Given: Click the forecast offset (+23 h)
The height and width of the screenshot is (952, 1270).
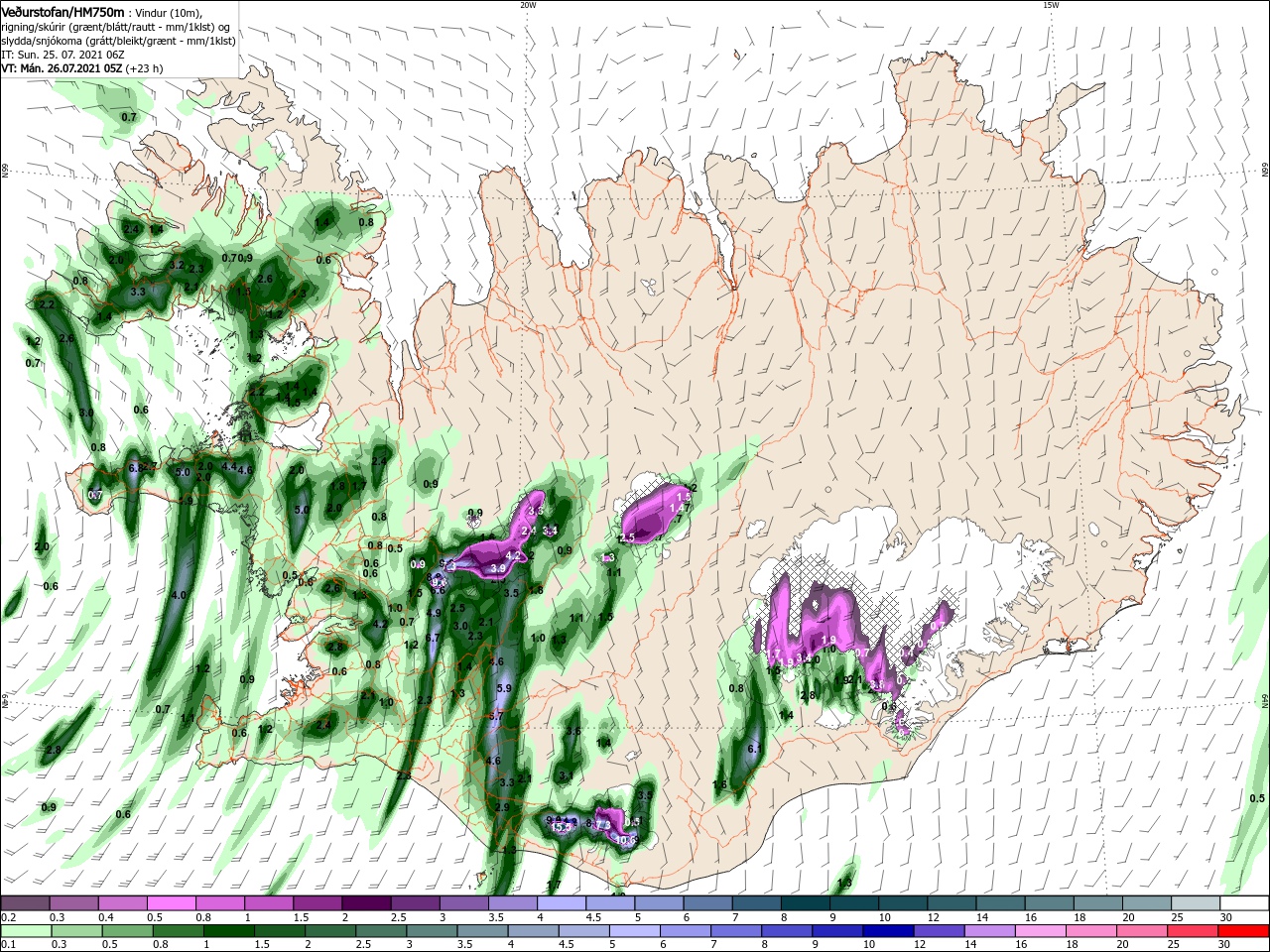Looking at the screenshot, I should tap(144, 68).
